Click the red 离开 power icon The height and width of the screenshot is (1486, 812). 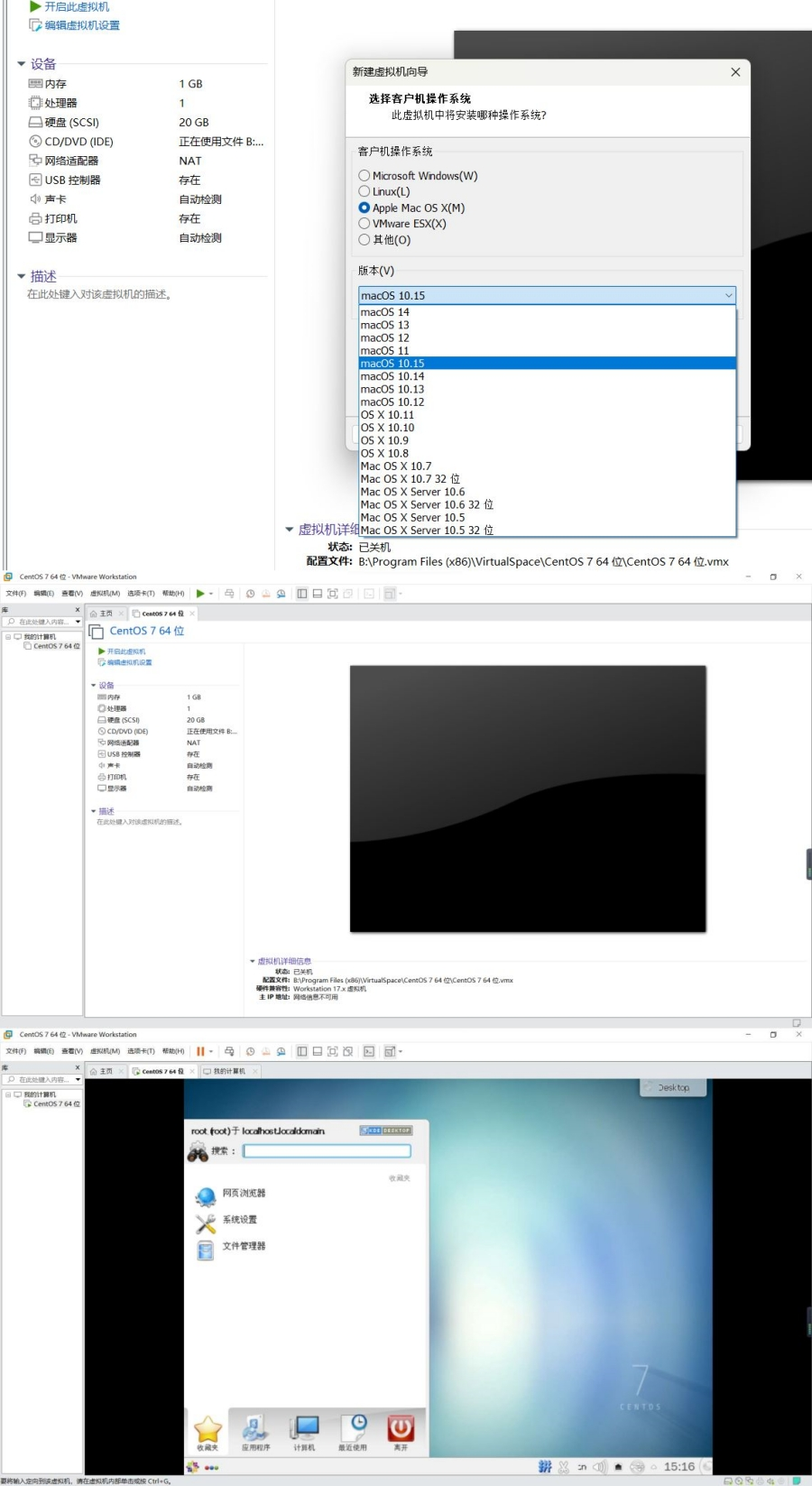click(x=401, y=1432)
